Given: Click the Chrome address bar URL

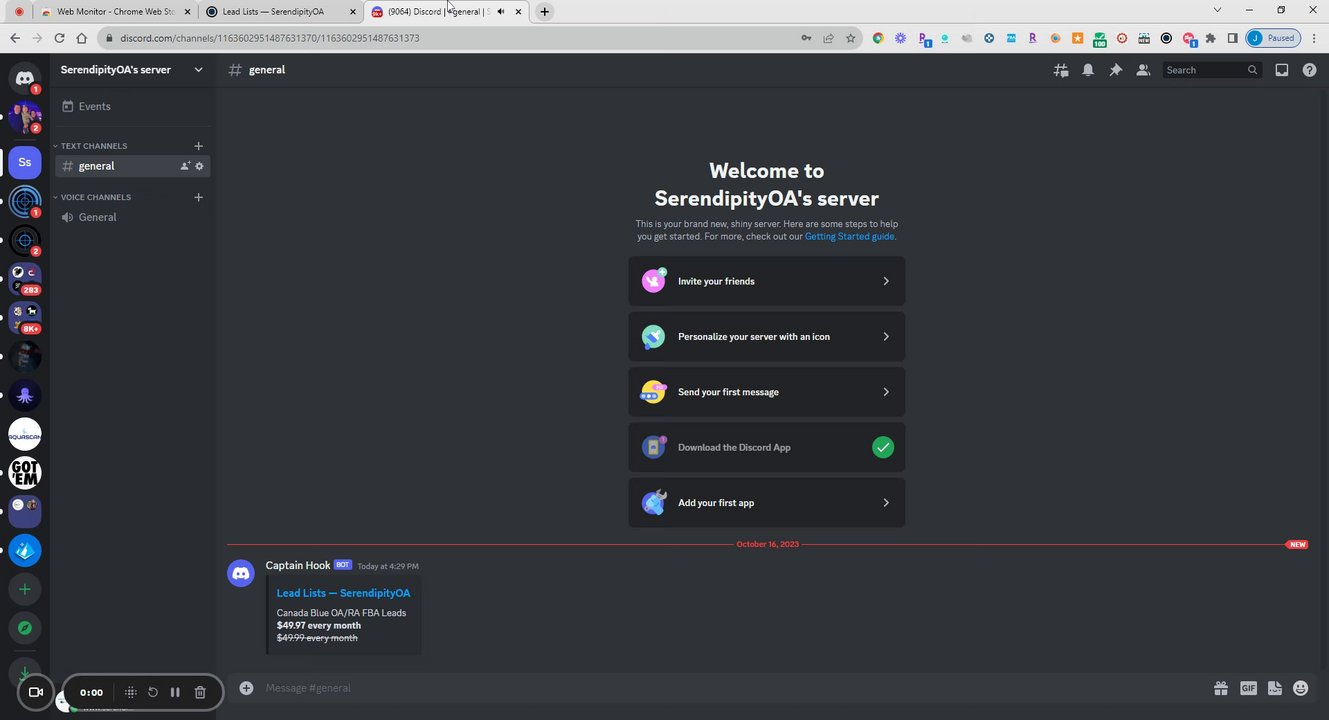Looking at the screenshot, I should [x=270, y=38].
